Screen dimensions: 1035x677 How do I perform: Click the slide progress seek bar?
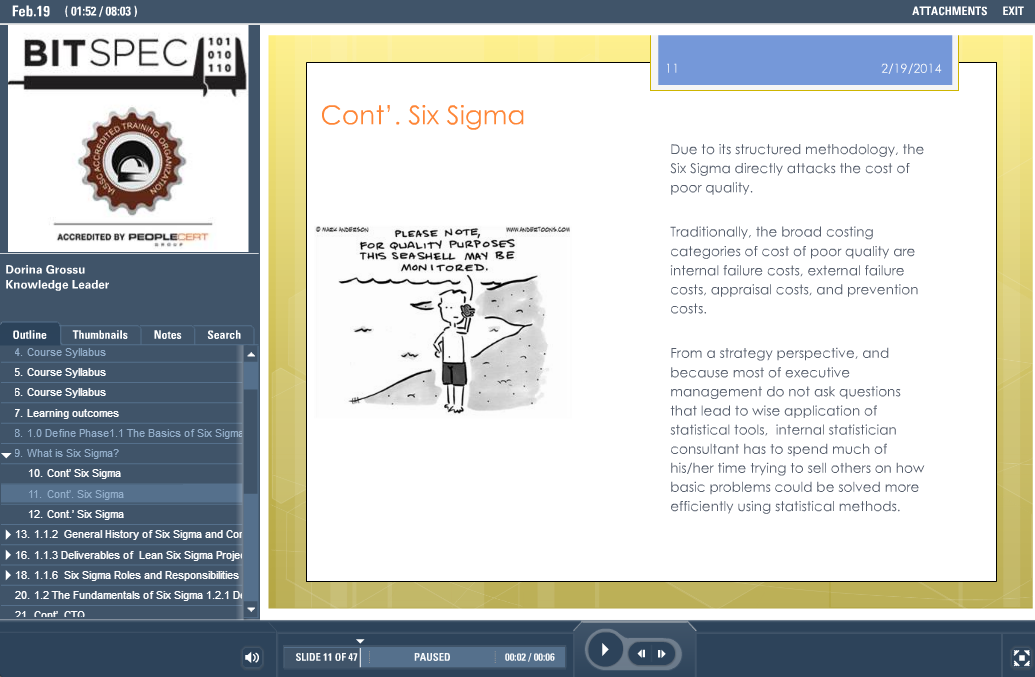424,657
